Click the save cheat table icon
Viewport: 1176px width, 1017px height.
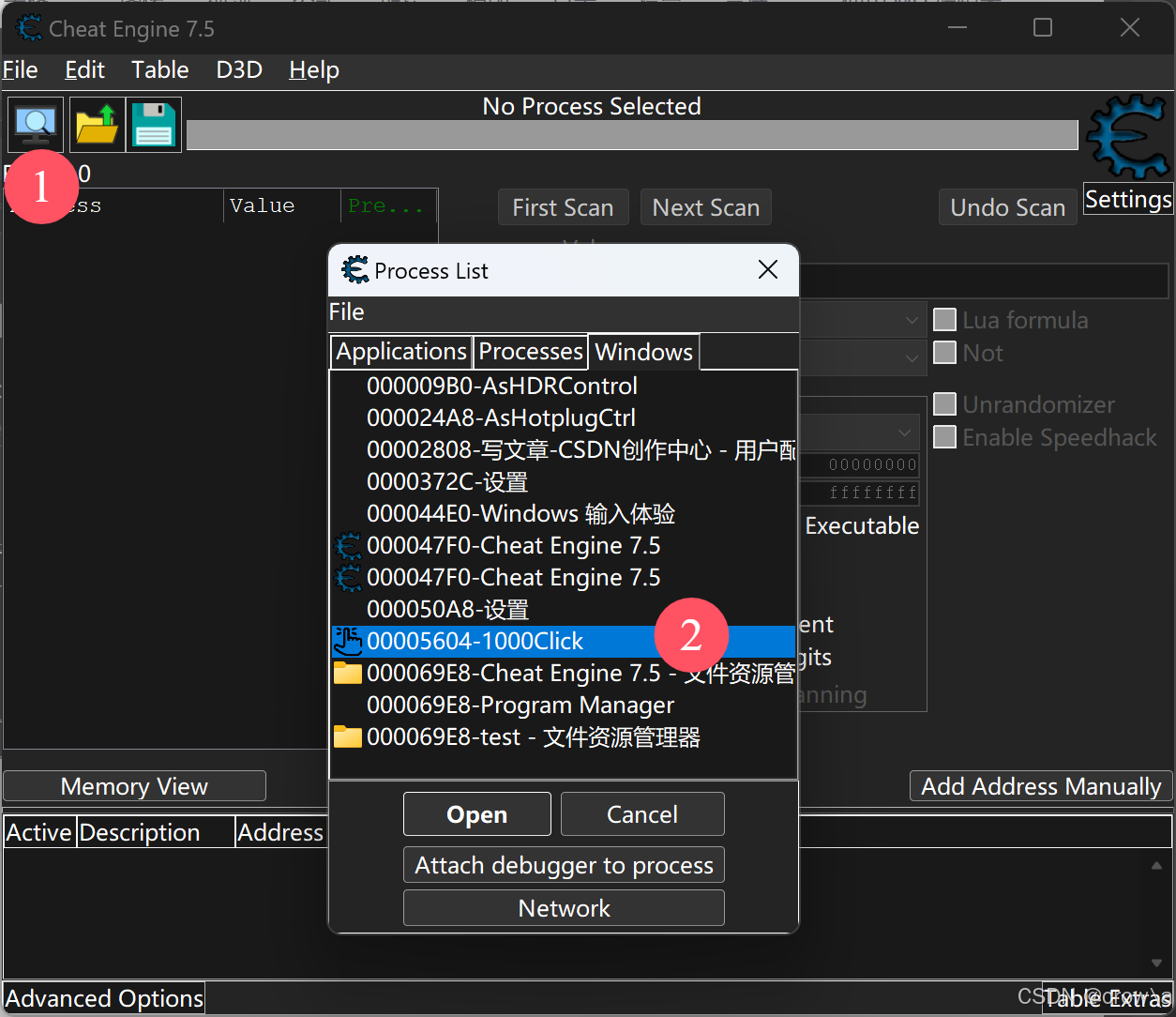(153, 124)
